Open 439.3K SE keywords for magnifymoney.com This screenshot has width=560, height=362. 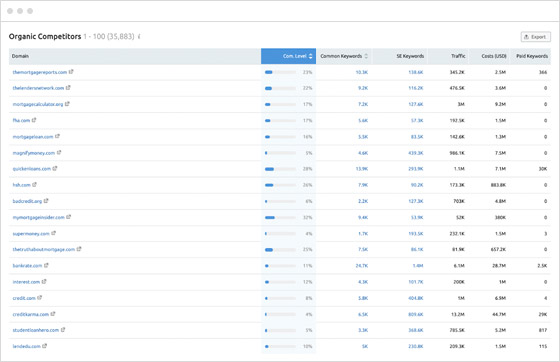pyautogui.click(x=416, y=153)
